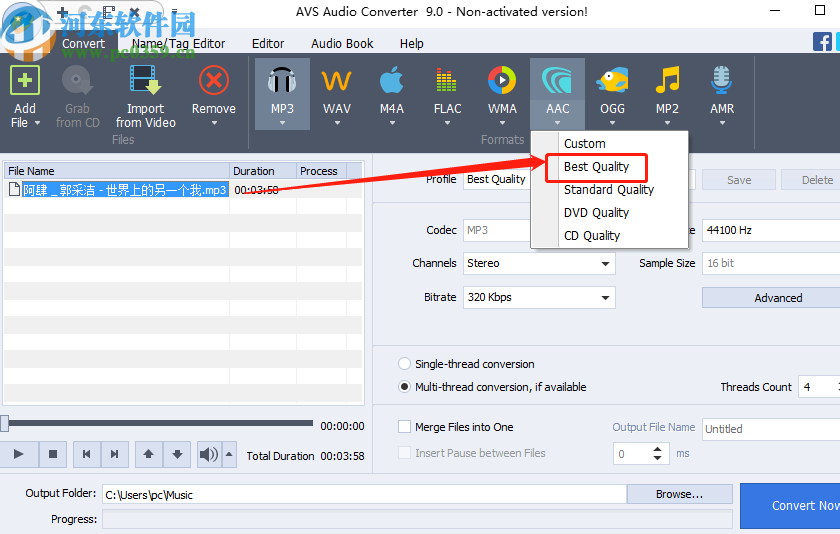Open the Help tab
The height and width of the screenshot is (534, 840).
(x=411, y=43)
